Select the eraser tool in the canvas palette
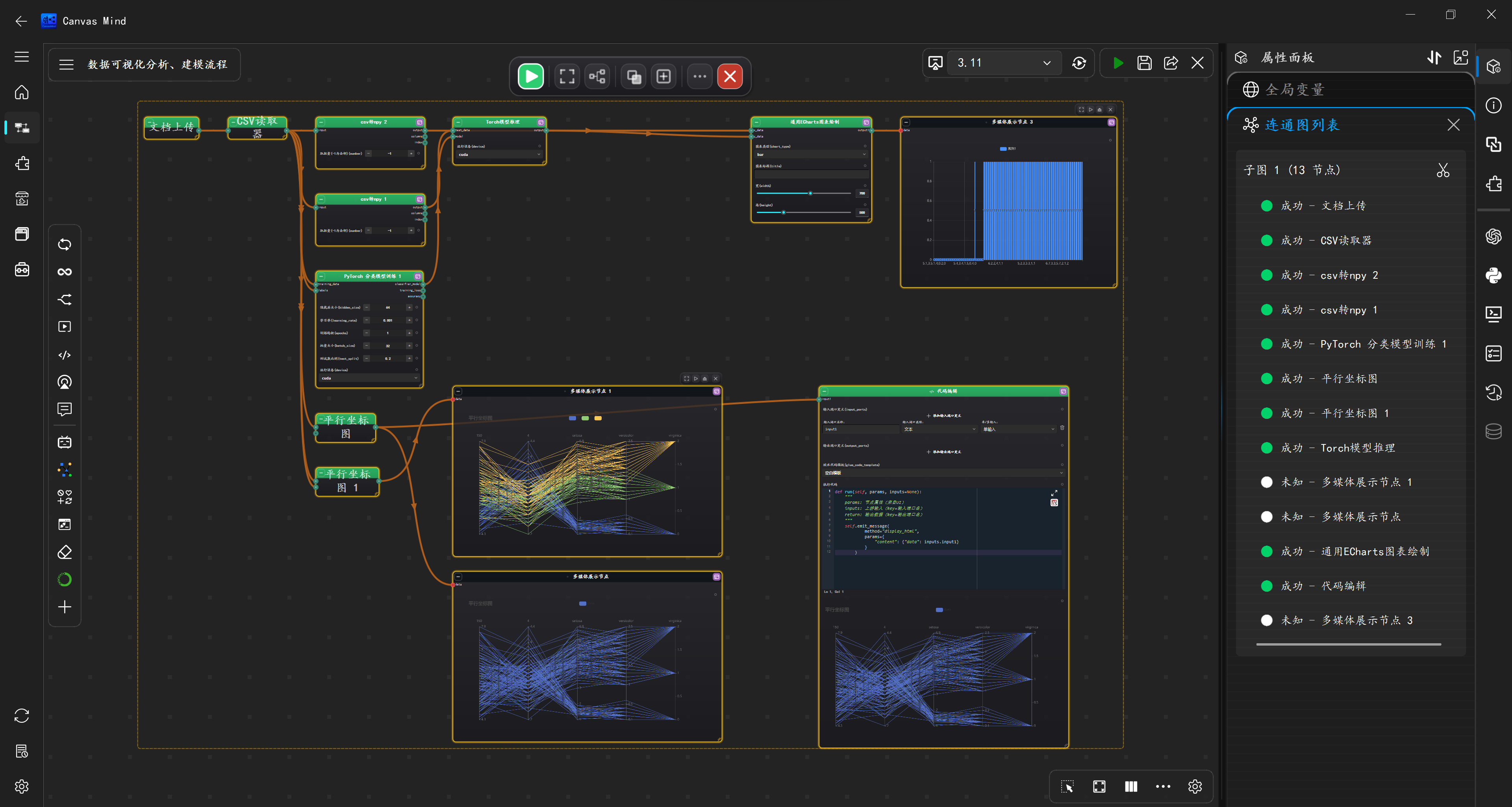 (65, 552)
